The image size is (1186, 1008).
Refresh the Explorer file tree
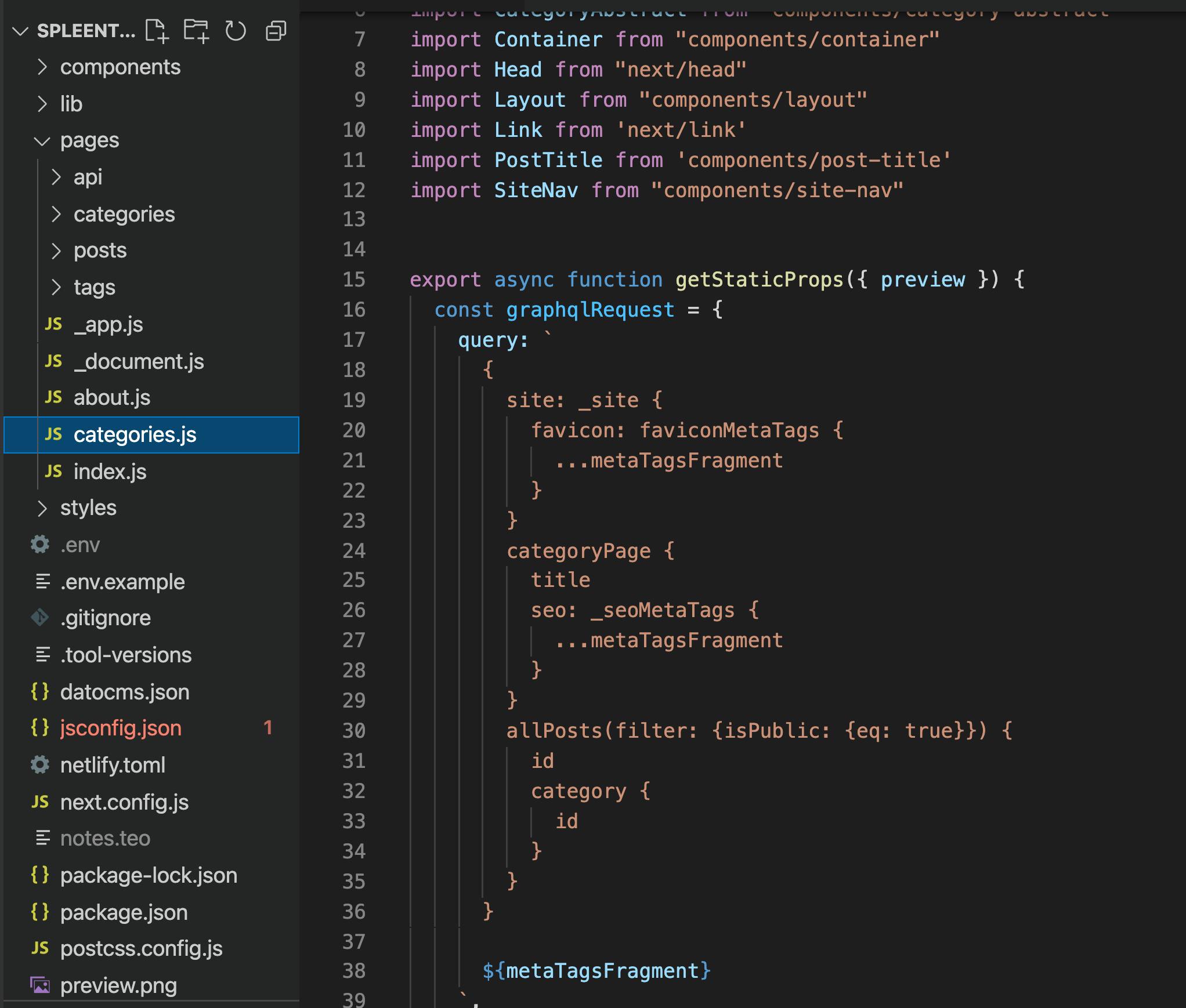click(x=236, y=31)
